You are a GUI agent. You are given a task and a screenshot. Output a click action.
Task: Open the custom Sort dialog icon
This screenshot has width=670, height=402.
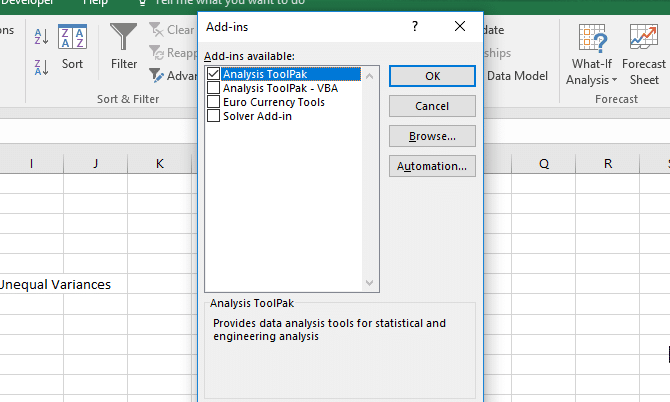click(72, 37)
